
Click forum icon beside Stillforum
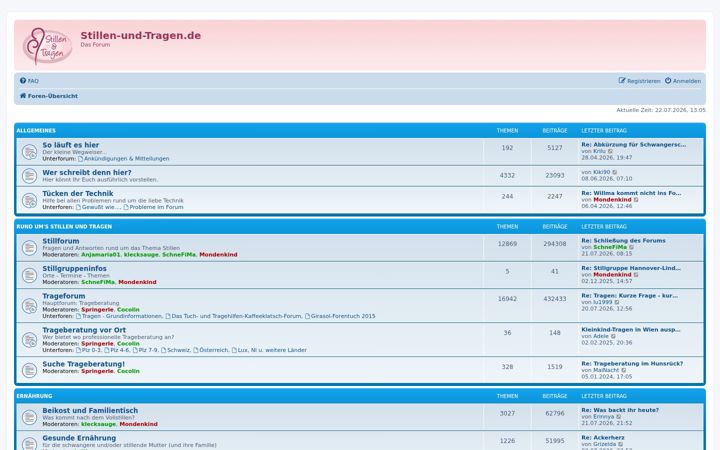29,248
